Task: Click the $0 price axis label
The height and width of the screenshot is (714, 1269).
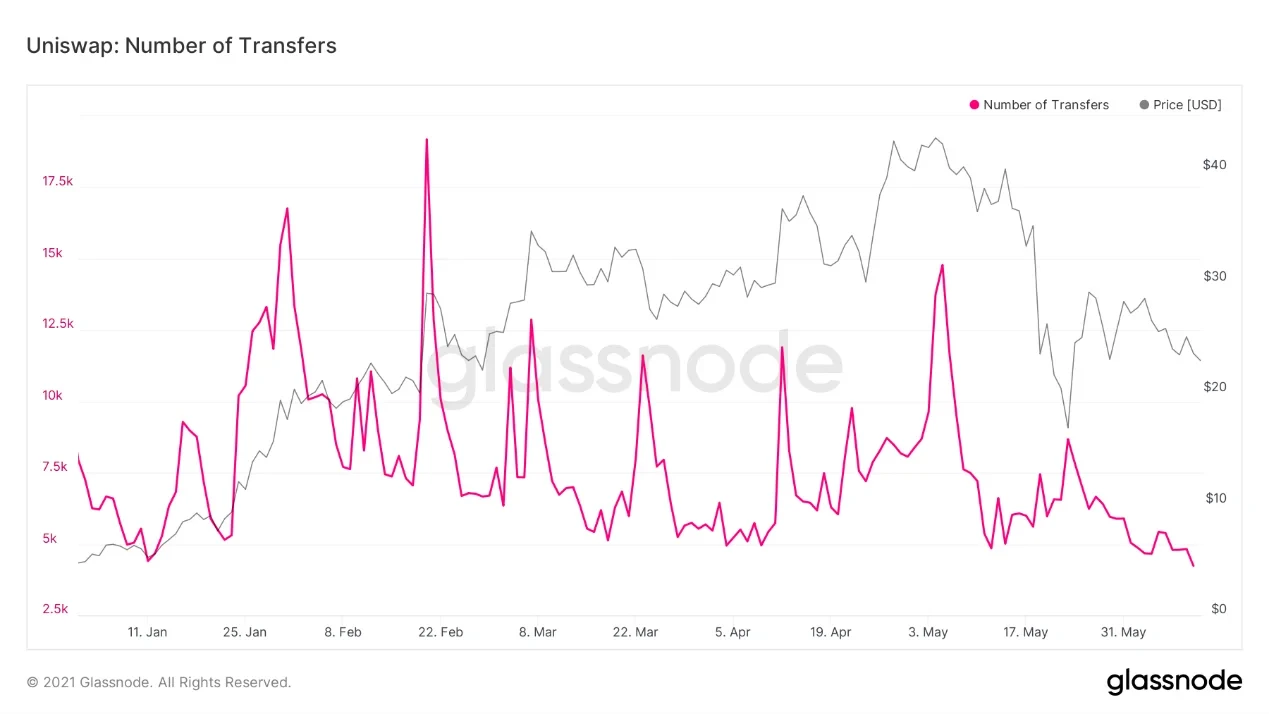Action: (x=1218, y=609)
